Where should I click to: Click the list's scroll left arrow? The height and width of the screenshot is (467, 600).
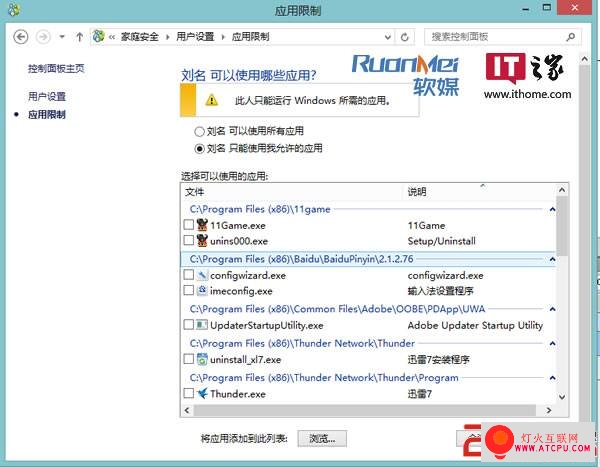click(187, 410)
